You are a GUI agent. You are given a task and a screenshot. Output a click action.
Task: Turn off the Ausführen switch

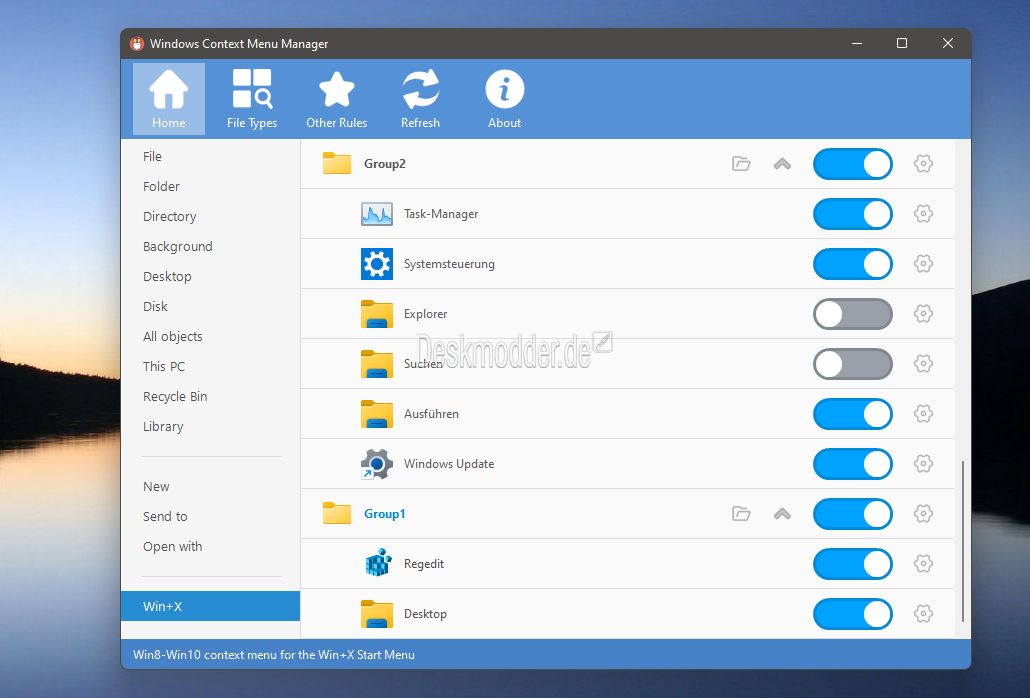(853, 414)
